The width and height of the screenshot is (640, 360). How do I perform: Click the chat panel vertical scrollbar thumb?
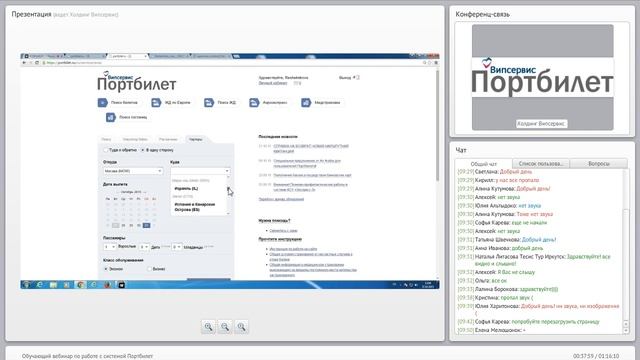[627, 263]
